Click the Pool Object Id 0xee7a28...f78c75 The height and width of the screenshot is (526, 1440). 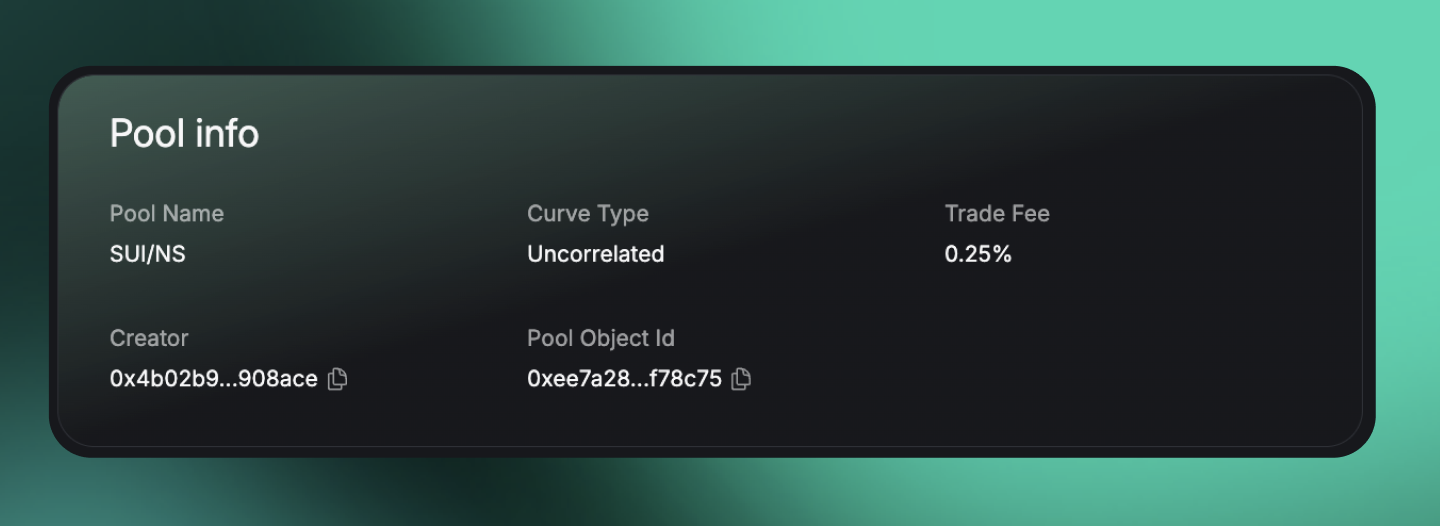click(624, 379)
